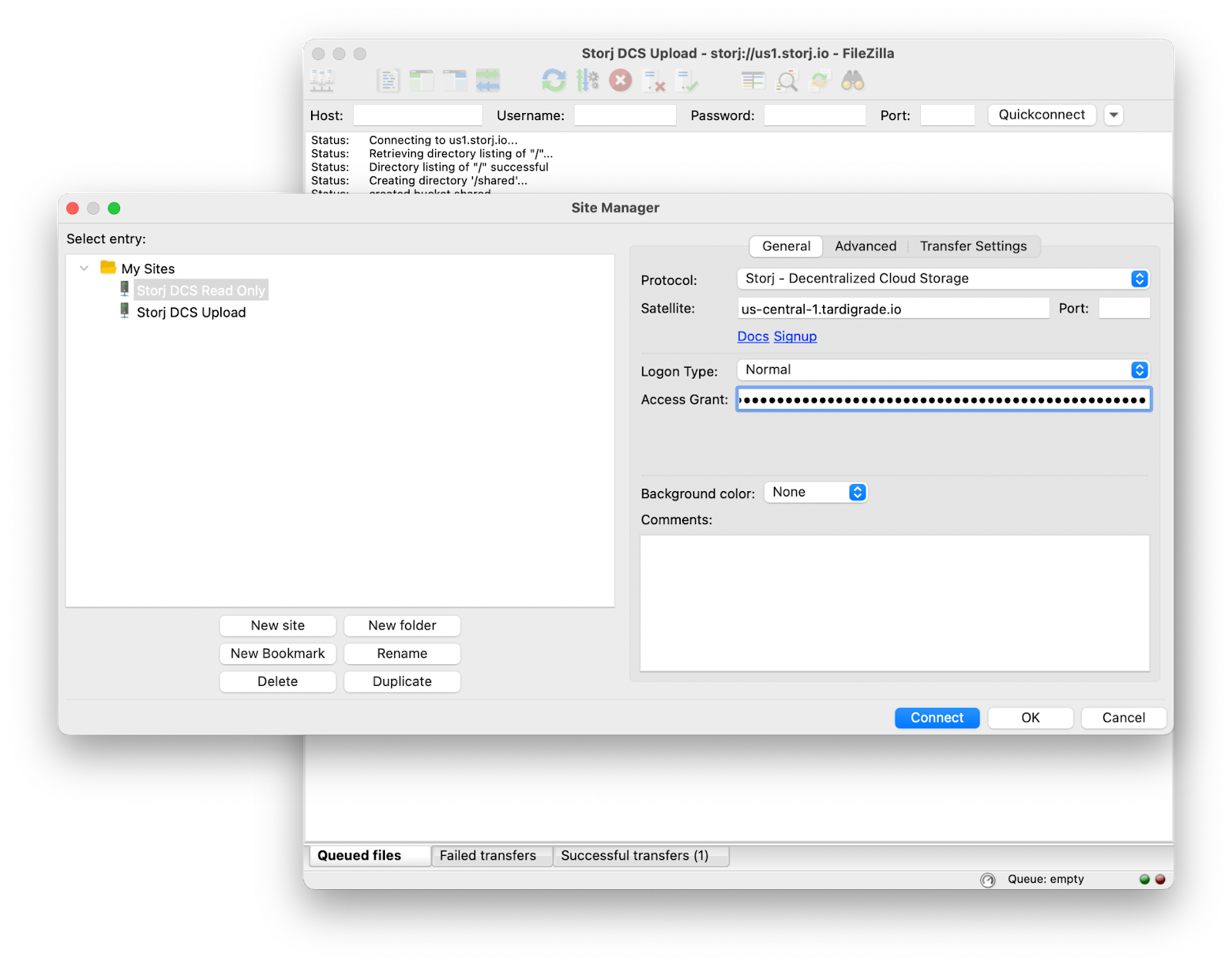Screen dimensions: 1232x966
Task: Toggle the message log toolbar icon
Action: point(388,81)
